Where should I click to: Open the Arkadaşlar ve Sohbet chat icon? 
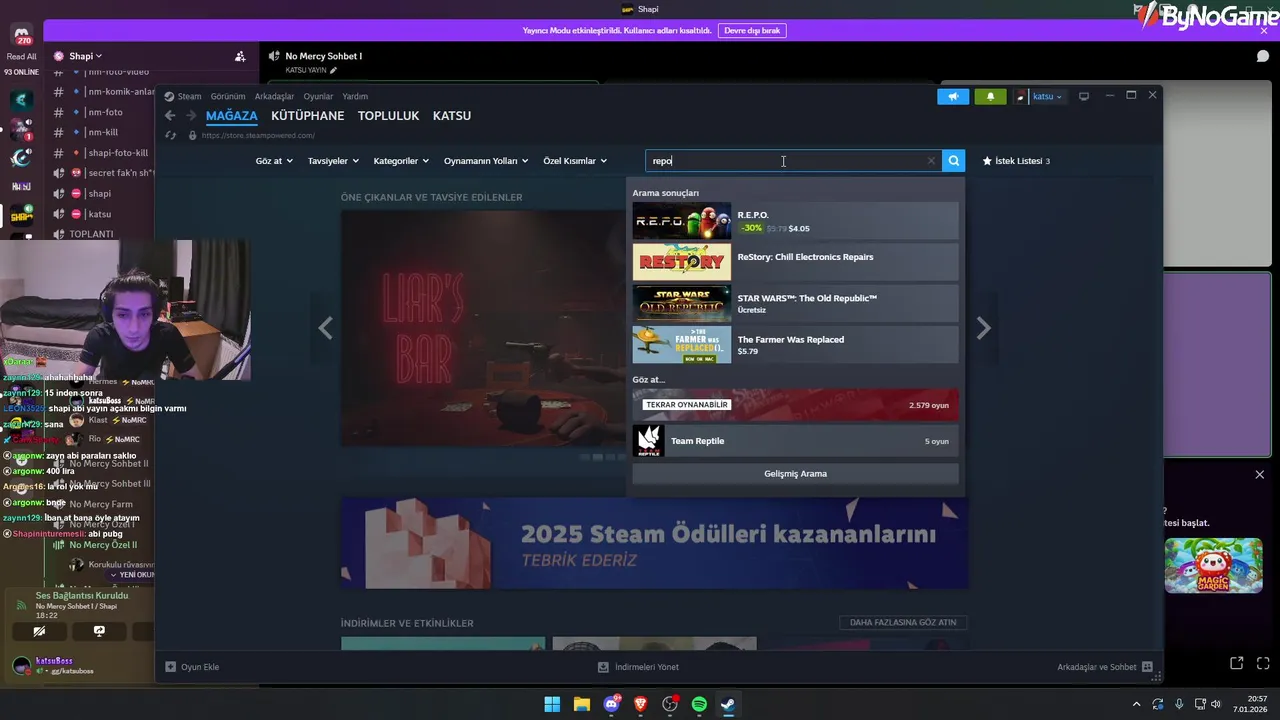[1147, 667]
